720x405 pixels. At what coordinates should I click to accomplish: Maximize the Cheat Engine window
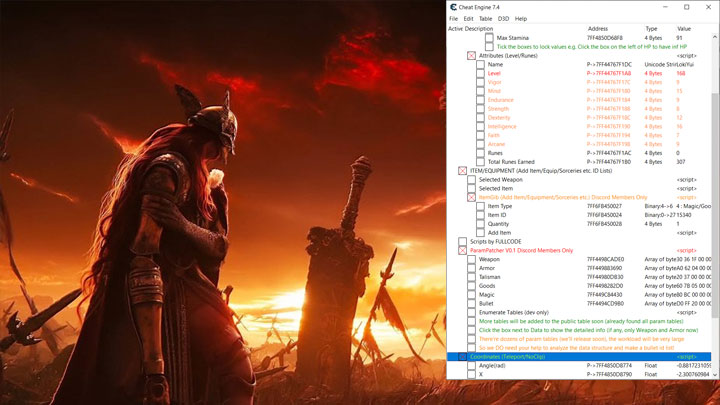[x=685, y=7]
